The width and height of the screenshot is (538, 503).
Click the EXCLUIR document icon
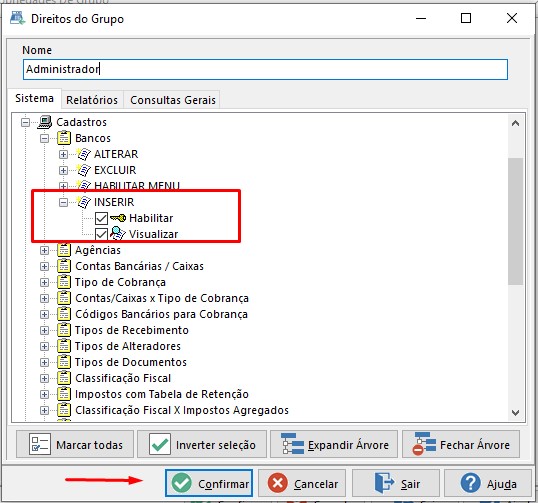click(x=83, y=170)
